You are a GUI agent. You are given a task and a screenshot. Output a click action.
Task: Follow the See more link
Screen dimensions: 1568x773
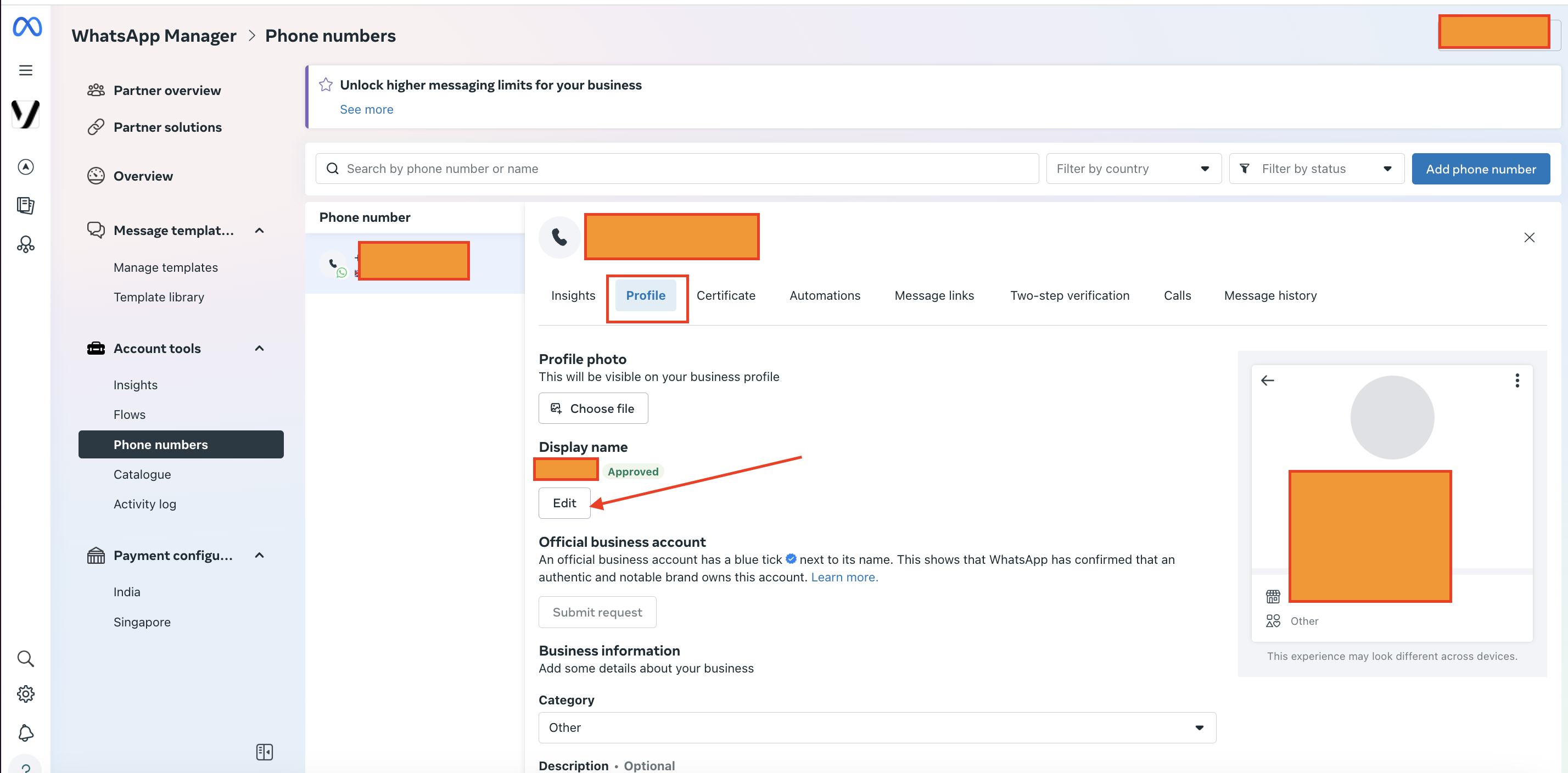click(366, 110)
